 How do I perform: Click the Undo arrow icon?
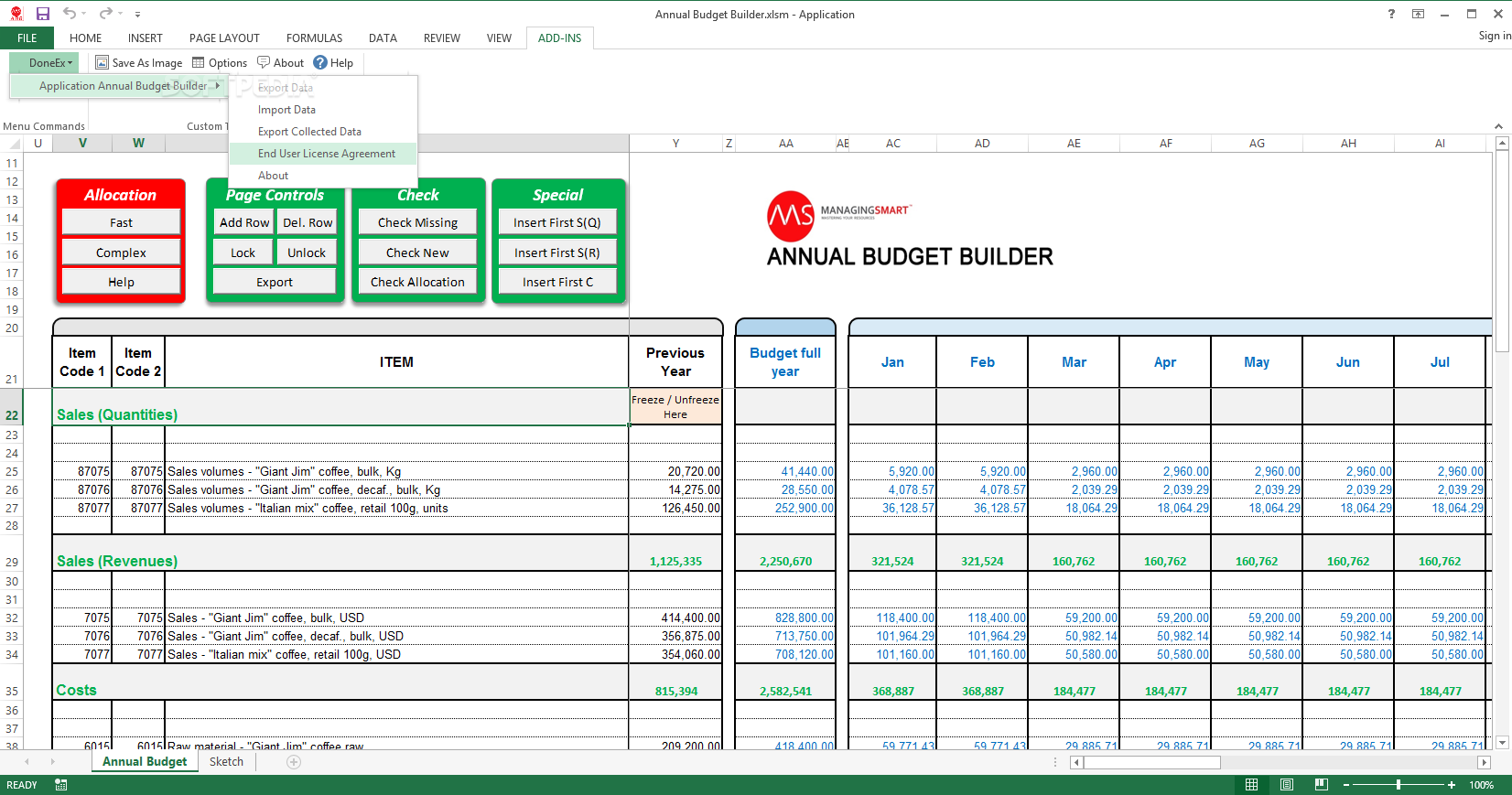[70, 14]
